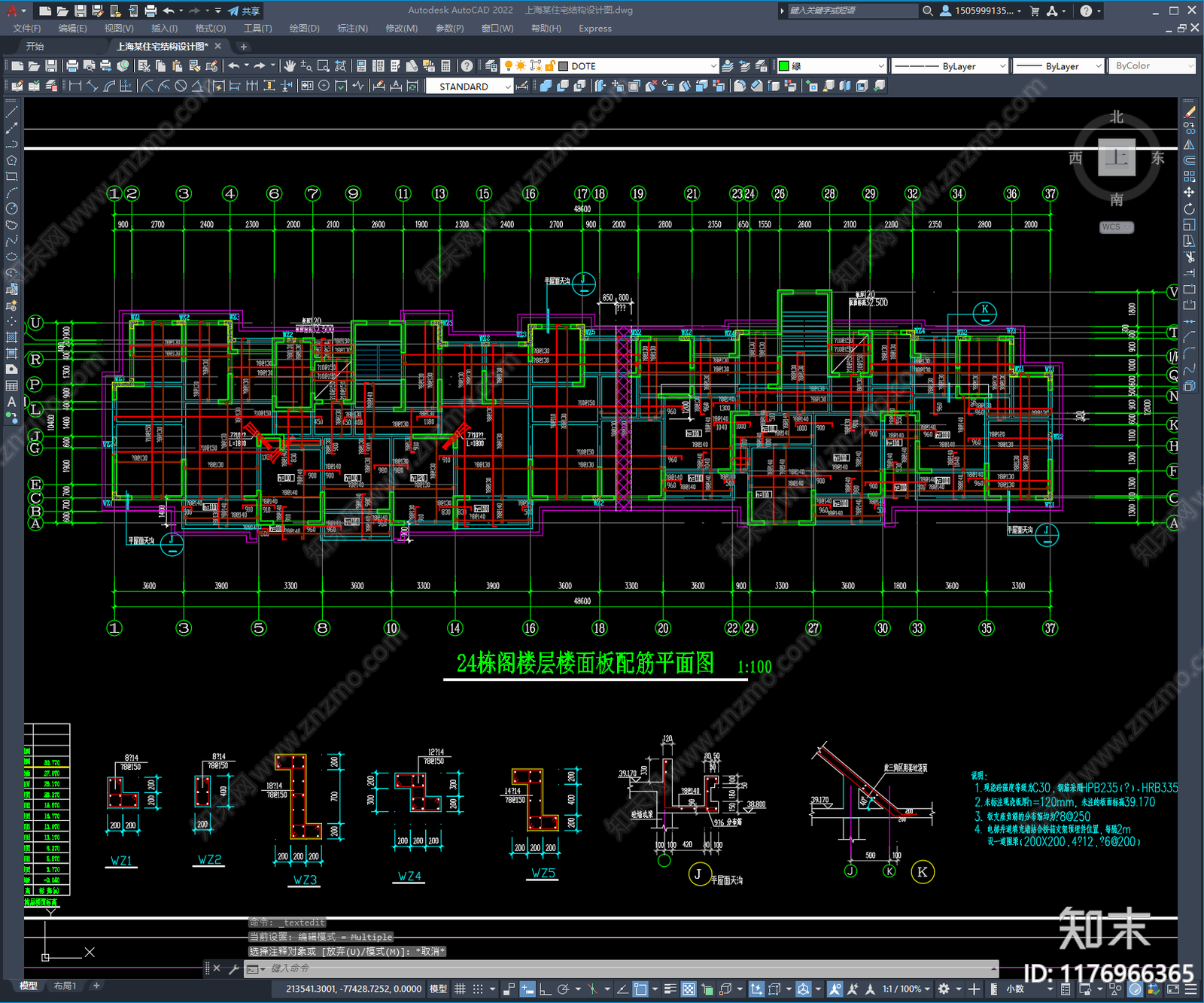Click the 共享 share button
Viewport: 1204px width, 1003px height.
[245, 11]
